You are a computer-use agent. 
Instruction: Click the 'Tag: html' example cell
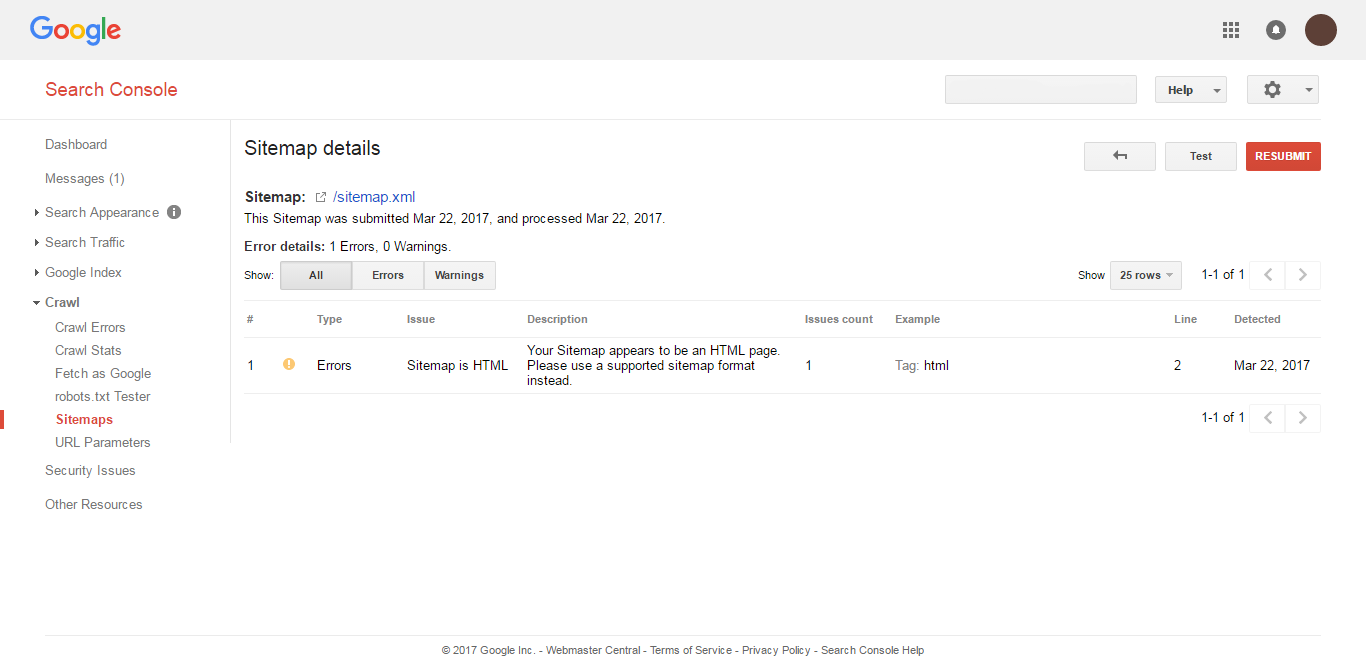[922, 365]
